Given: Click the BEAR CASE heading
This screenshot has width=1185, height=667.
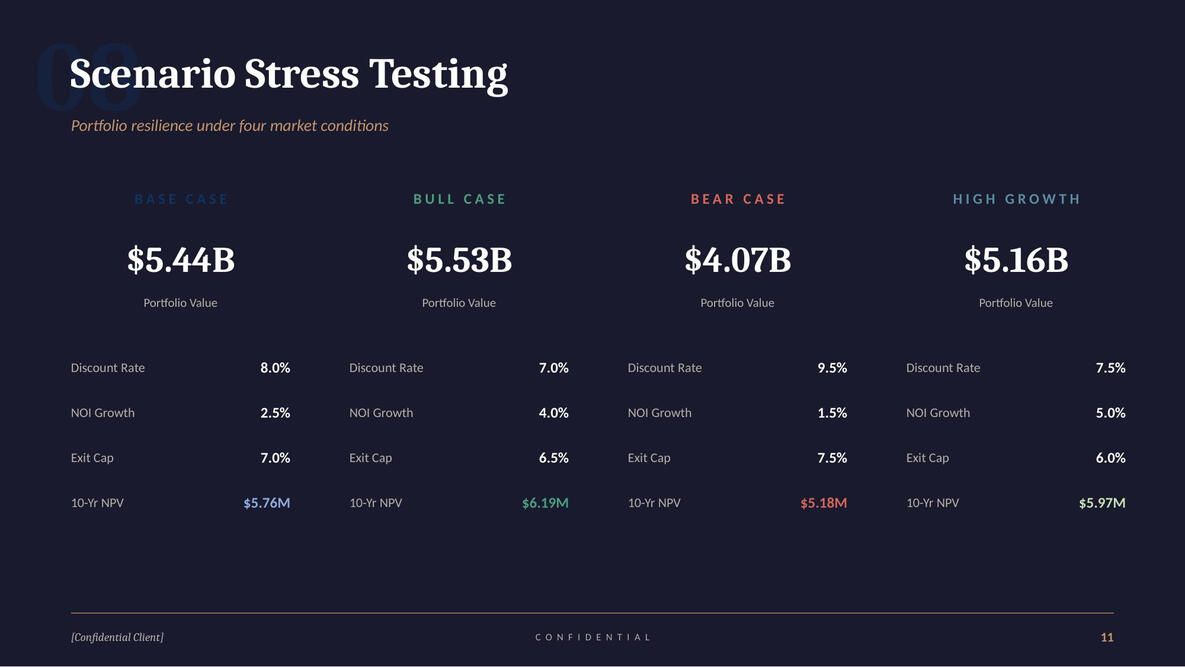Looking at the screenshot, I should coord(738,199).
